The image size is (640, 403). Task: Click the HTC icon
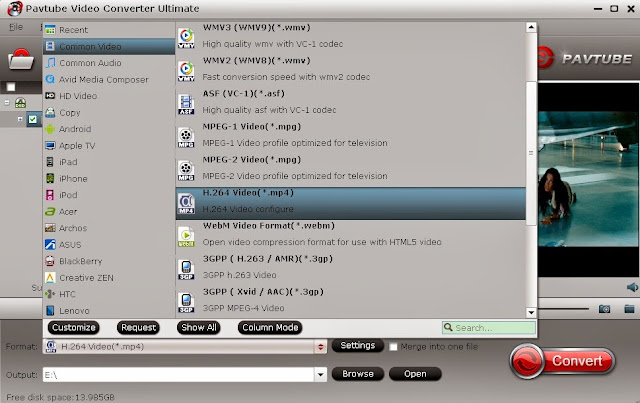coord(50,294)
